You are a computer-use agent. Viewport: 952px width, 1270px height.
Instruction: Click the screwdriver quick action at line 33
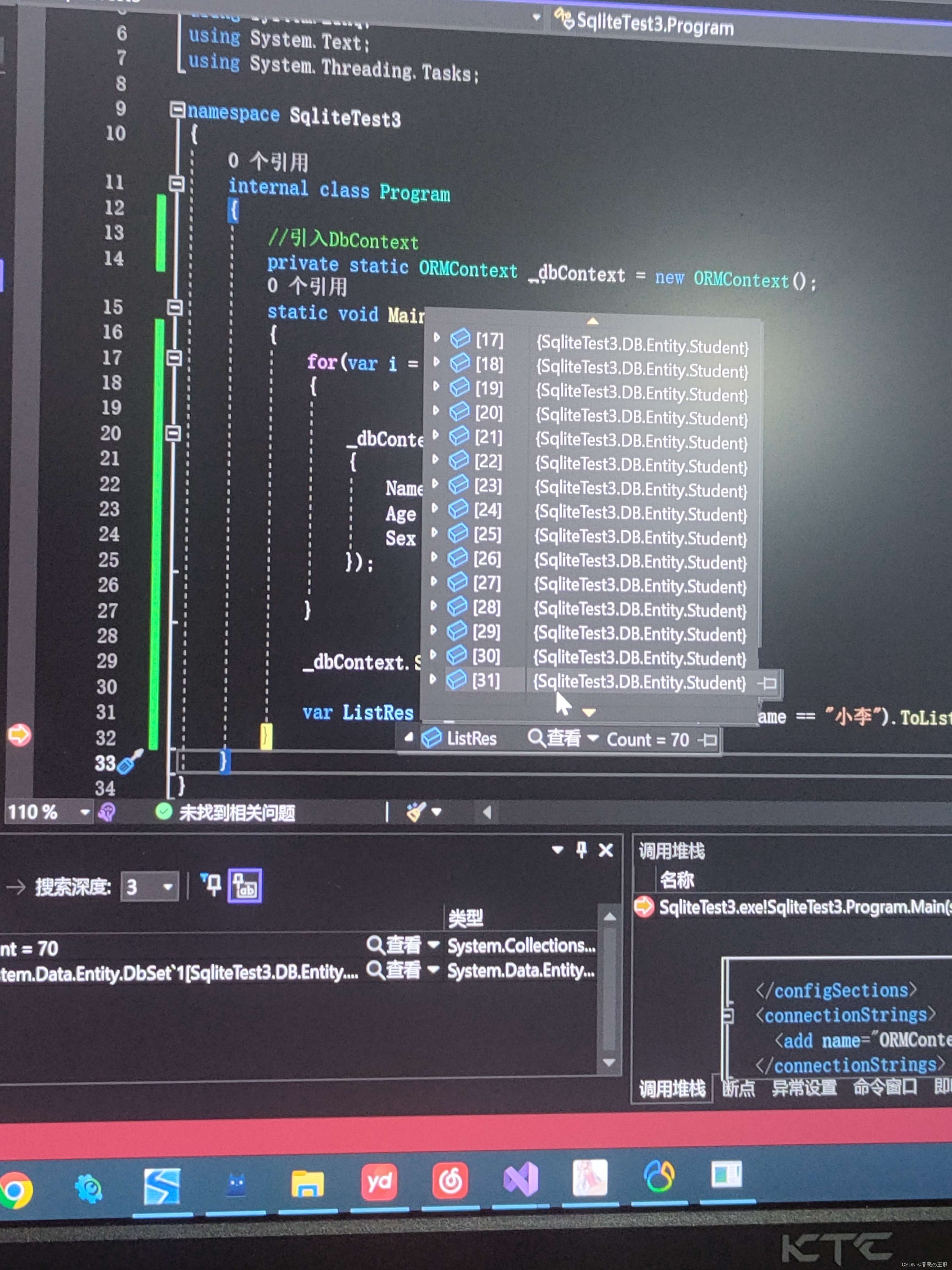(x=130, y=761)
